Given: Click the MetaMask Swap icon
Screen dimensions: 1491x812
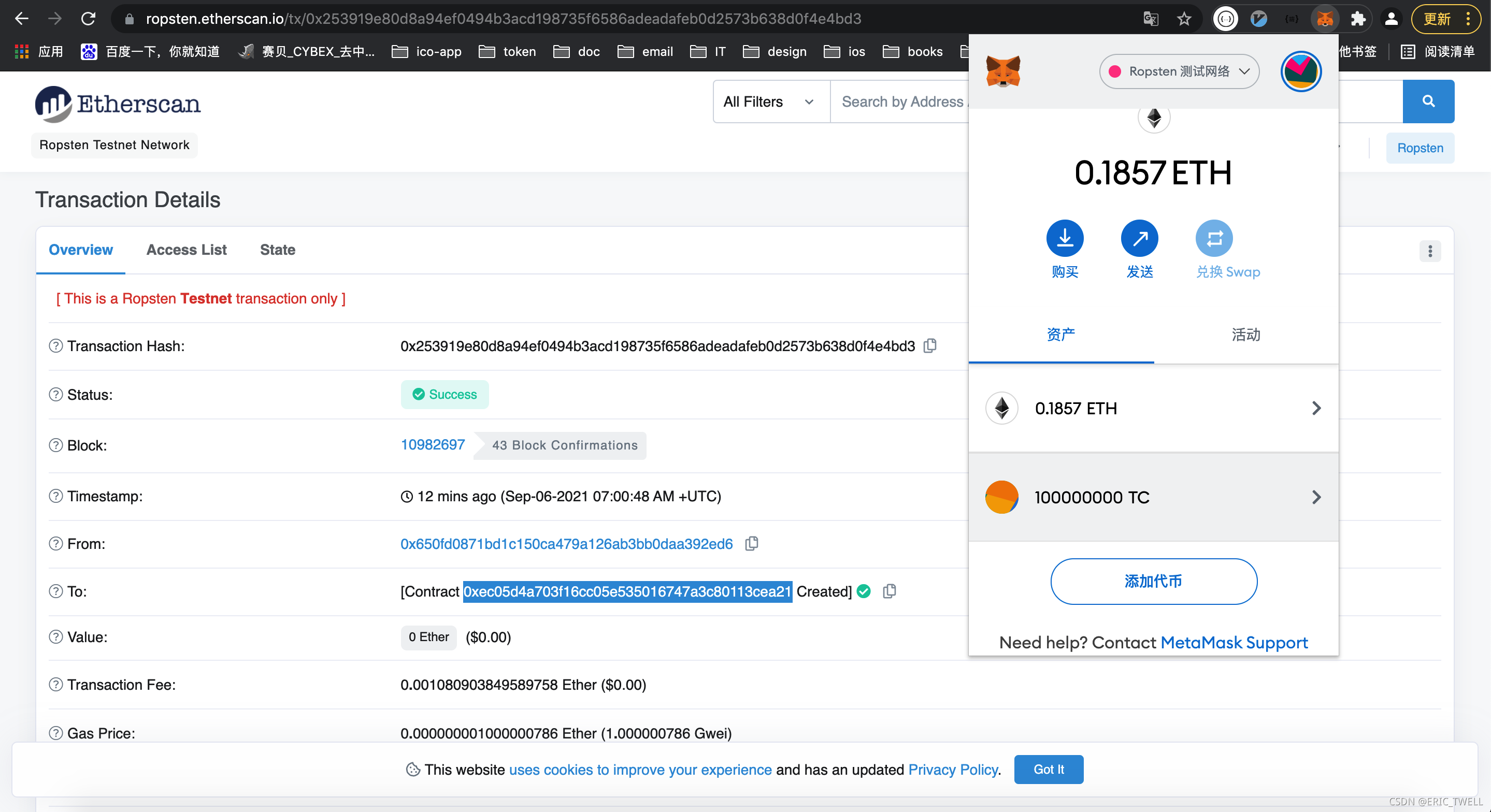Looking at the screenshot, I should [1214, 238].
